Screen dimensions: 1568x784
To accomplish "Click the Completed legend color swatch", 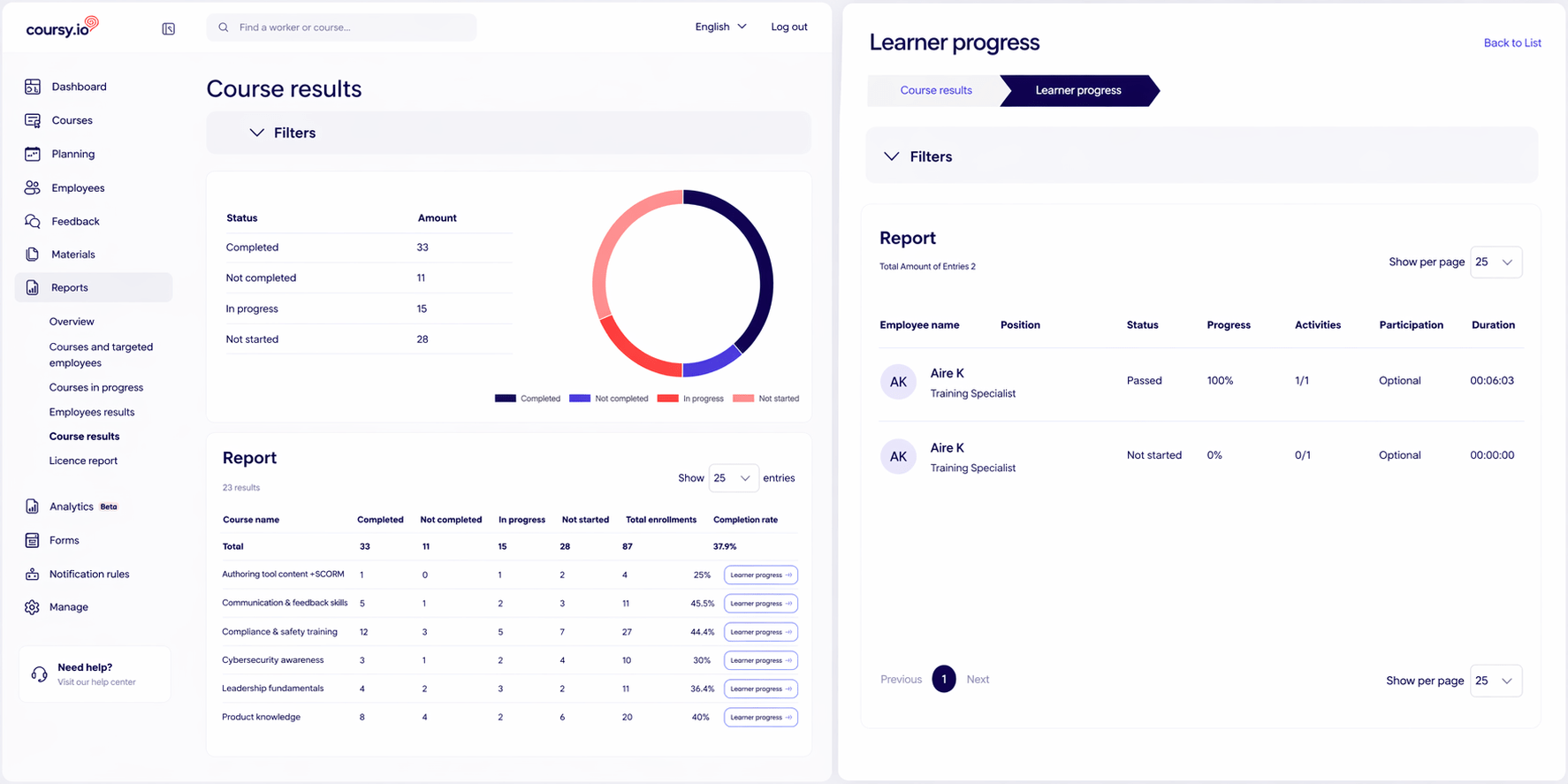I will 506,399.
